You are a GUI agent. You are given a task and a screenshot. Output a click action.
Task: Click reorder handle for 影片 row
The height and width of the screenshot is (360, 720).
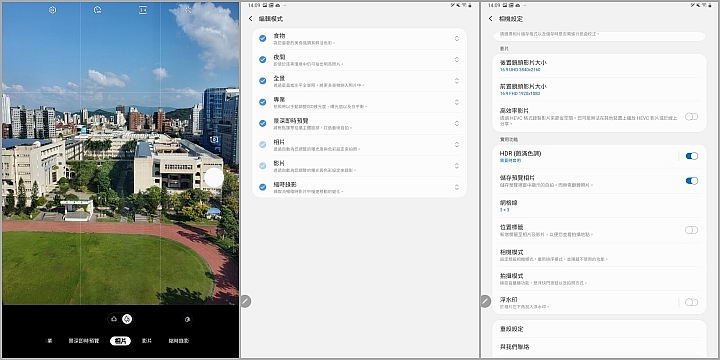(457, 165)
